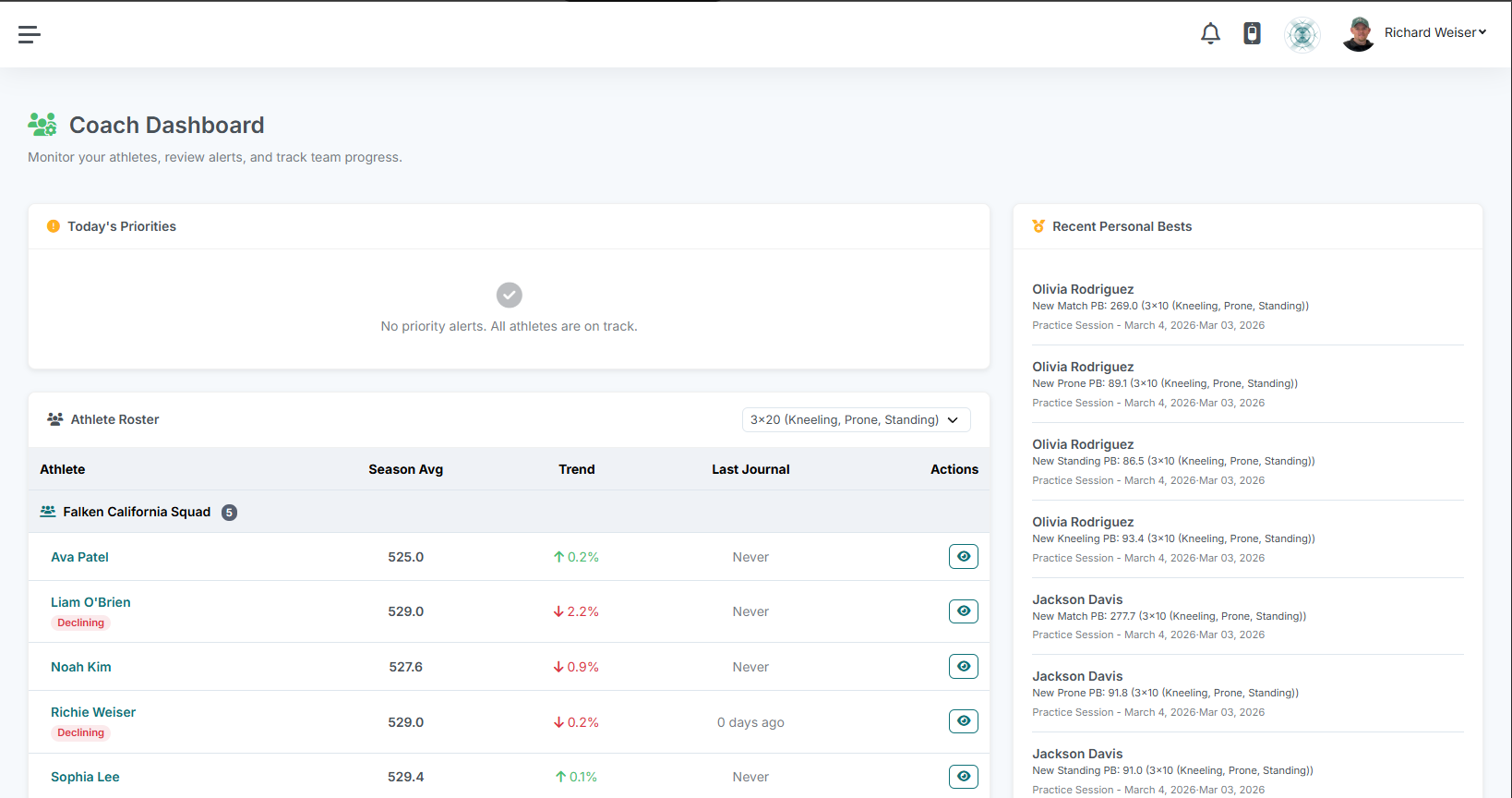Viewport: 1512px width, 798px height.
Task: View Richie Weiser via eye icon
Action: tap(963, 721)
